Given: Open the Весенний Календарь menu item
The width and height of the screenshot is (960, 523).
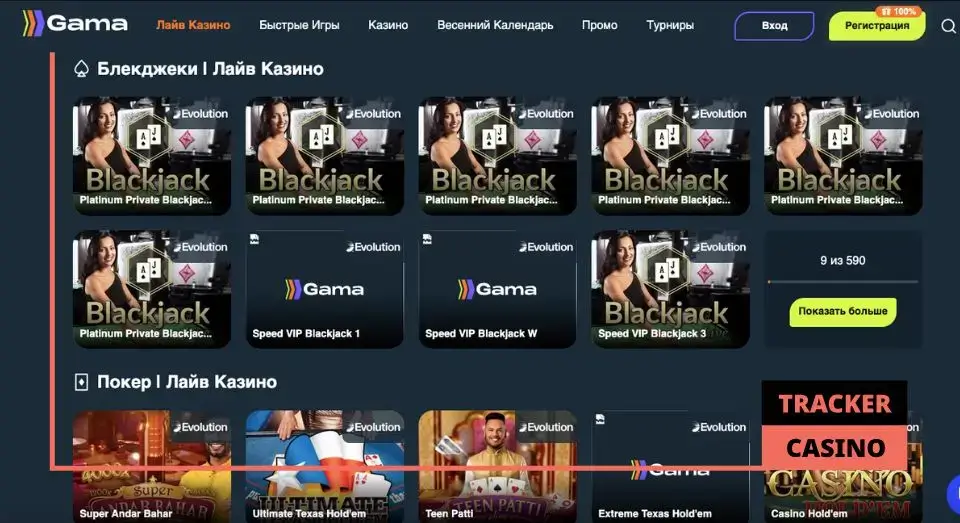Looking at the screenshot, I should click(x=495, y=25).
